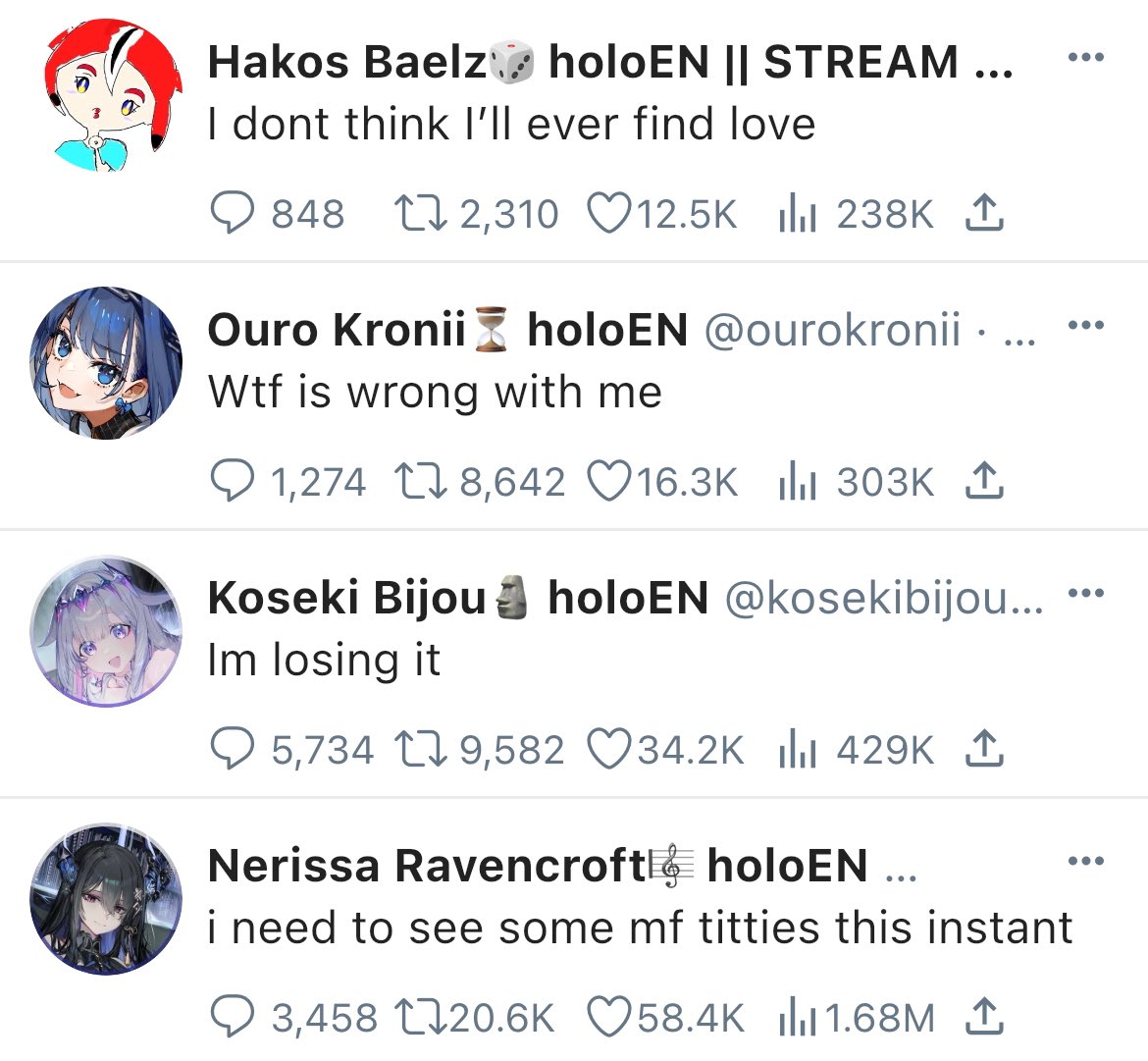Share the Hakos Baelz tweet
Viewport: 1148px width, 1061px height.
(984, 212)
